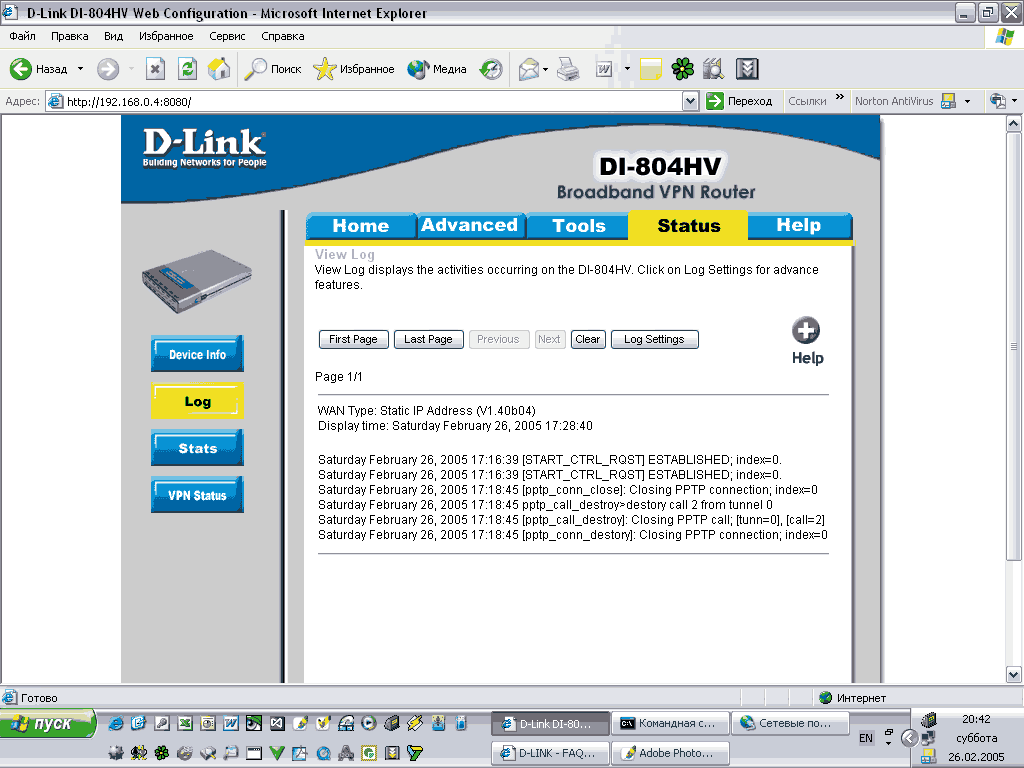Expand the Forward button history dropdown arrow

pos(131,69)
